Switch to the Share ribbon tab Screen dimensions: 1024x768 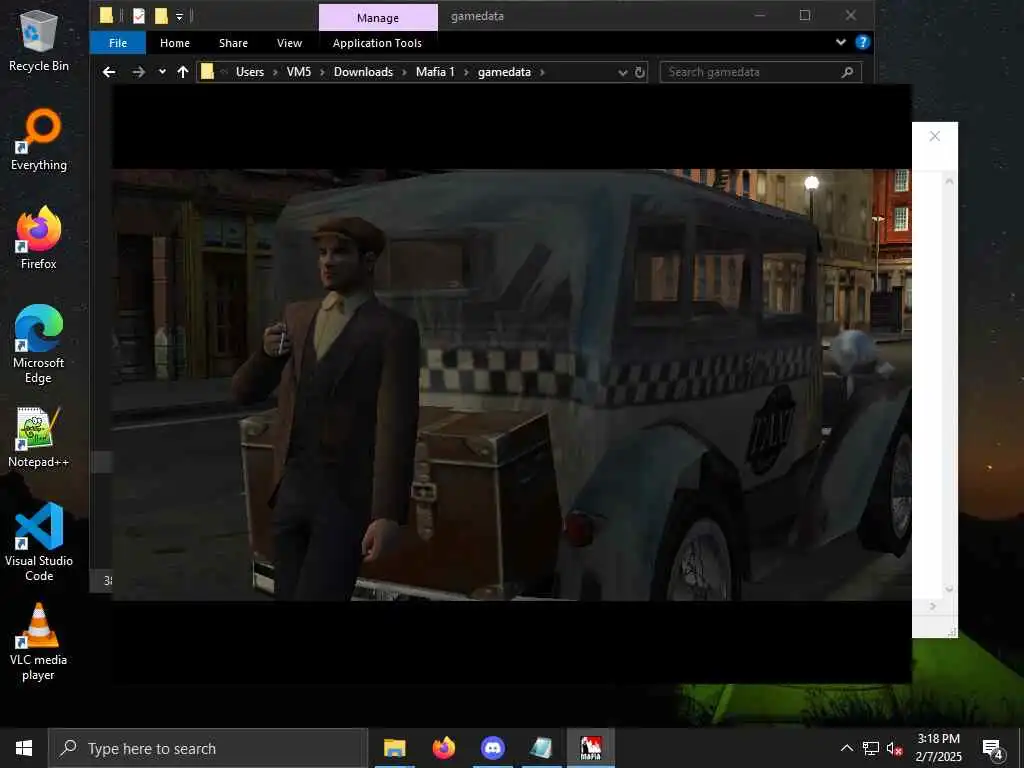pos(233,43)
